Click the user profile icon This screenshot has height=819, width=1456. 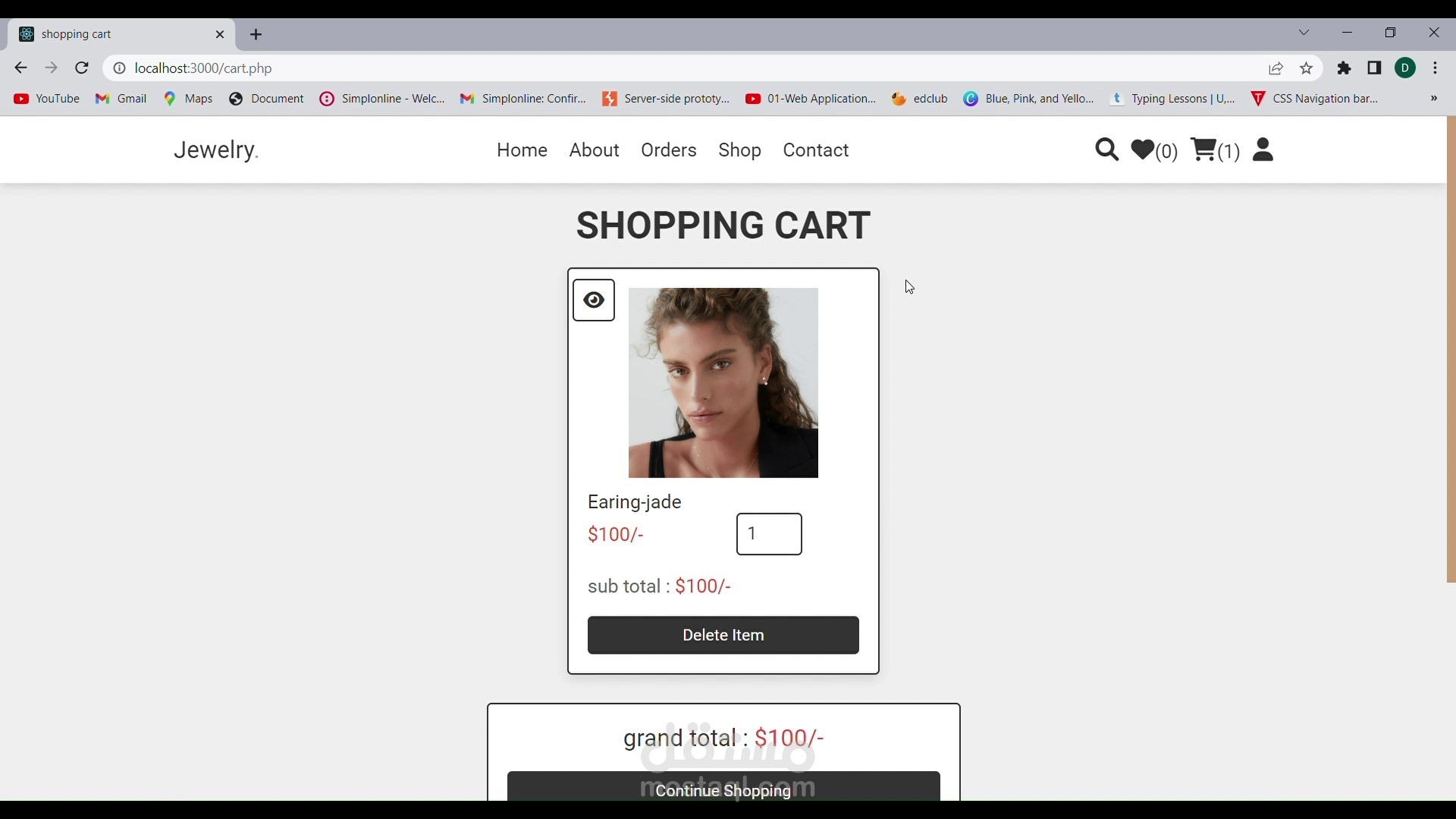(1263, 150)
